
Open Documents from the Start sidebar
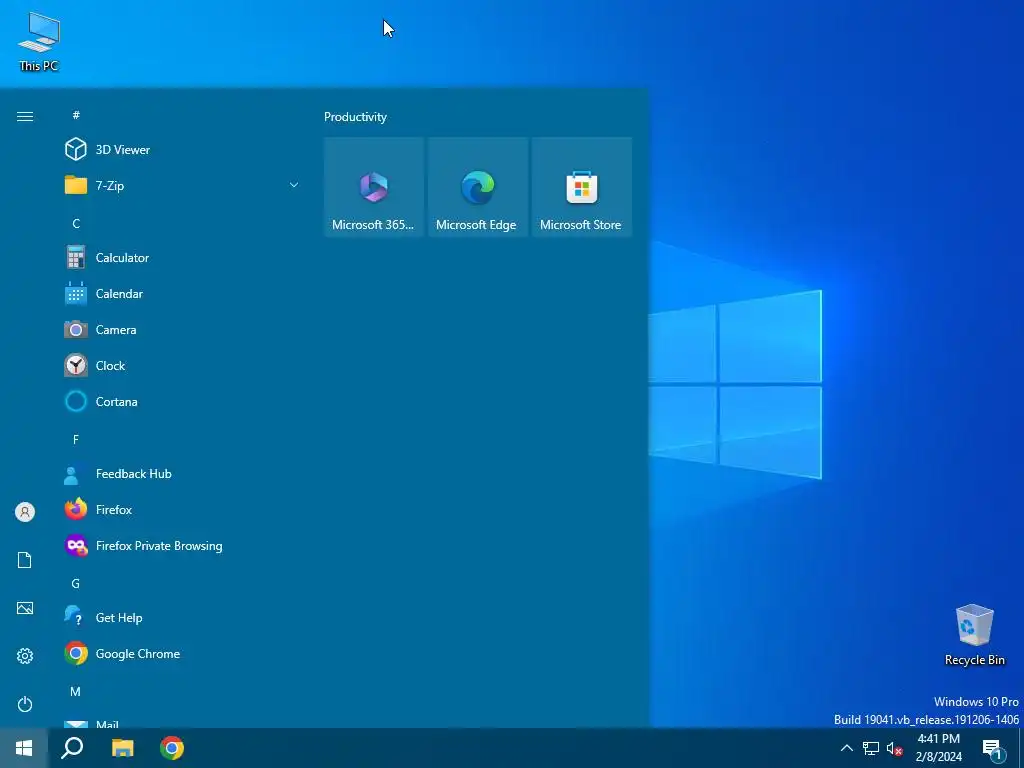click(25, 560)
